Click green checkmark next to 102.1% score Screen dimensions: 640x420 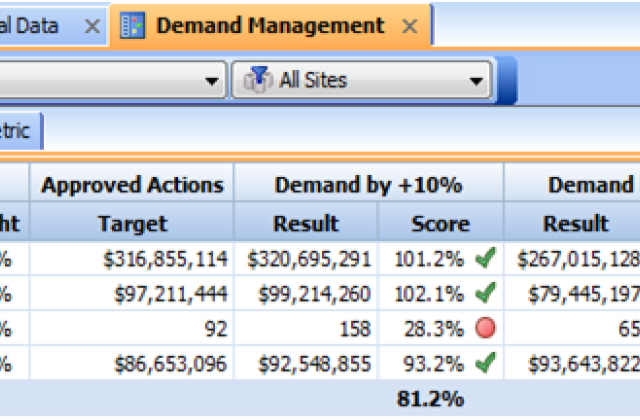point(485,294)
